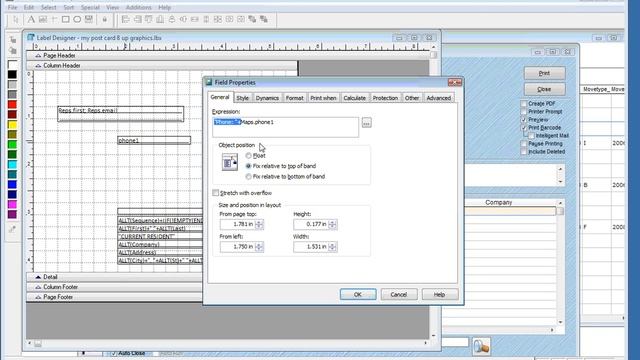Screen dimensions: 640x360
Task: Click the lookup icon beside bottom text field
Action: tap(481, 347)
